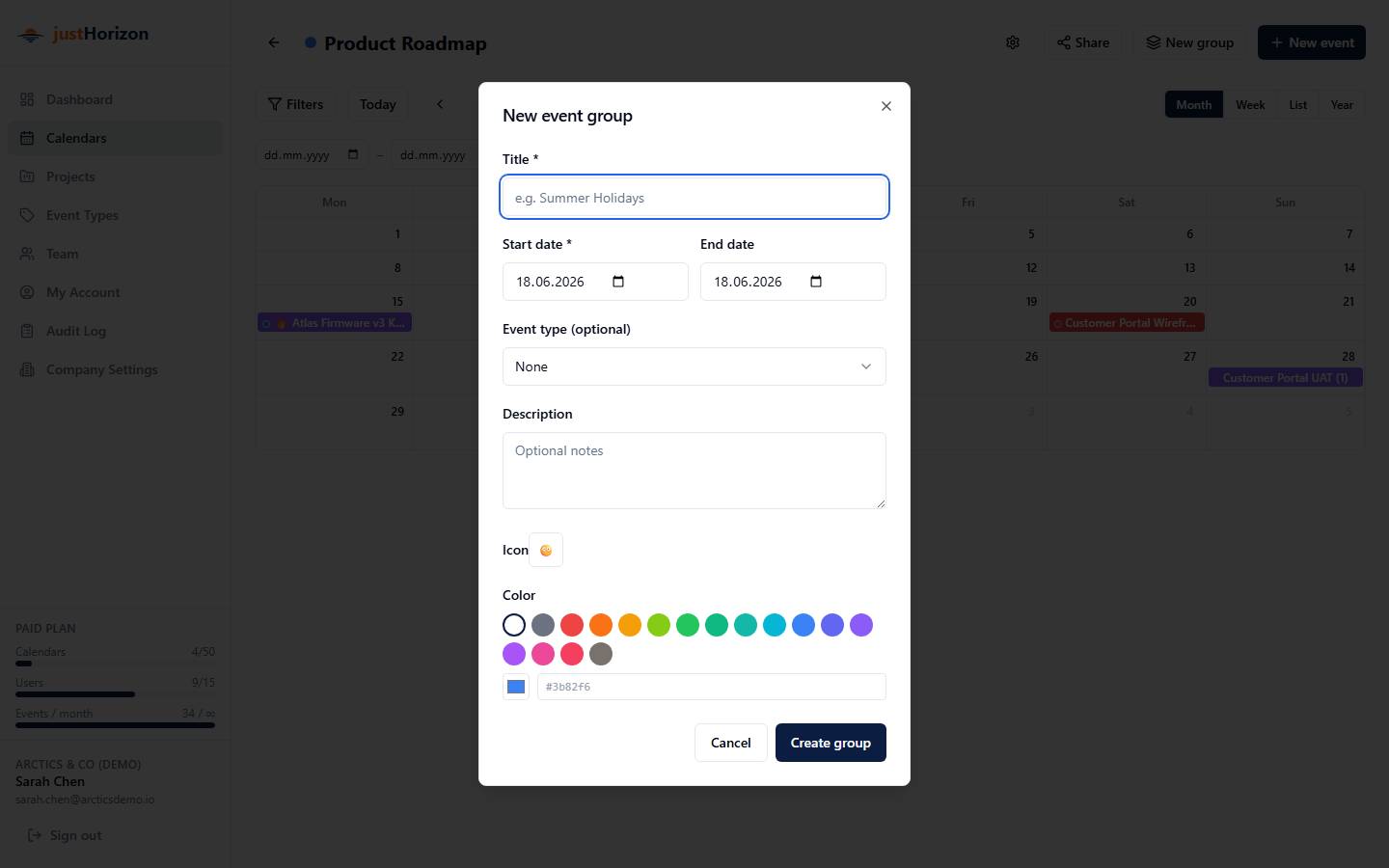Select the orange color swatch
The width and height of the screenshot is (1389, 868).
(x=601, y=625)
